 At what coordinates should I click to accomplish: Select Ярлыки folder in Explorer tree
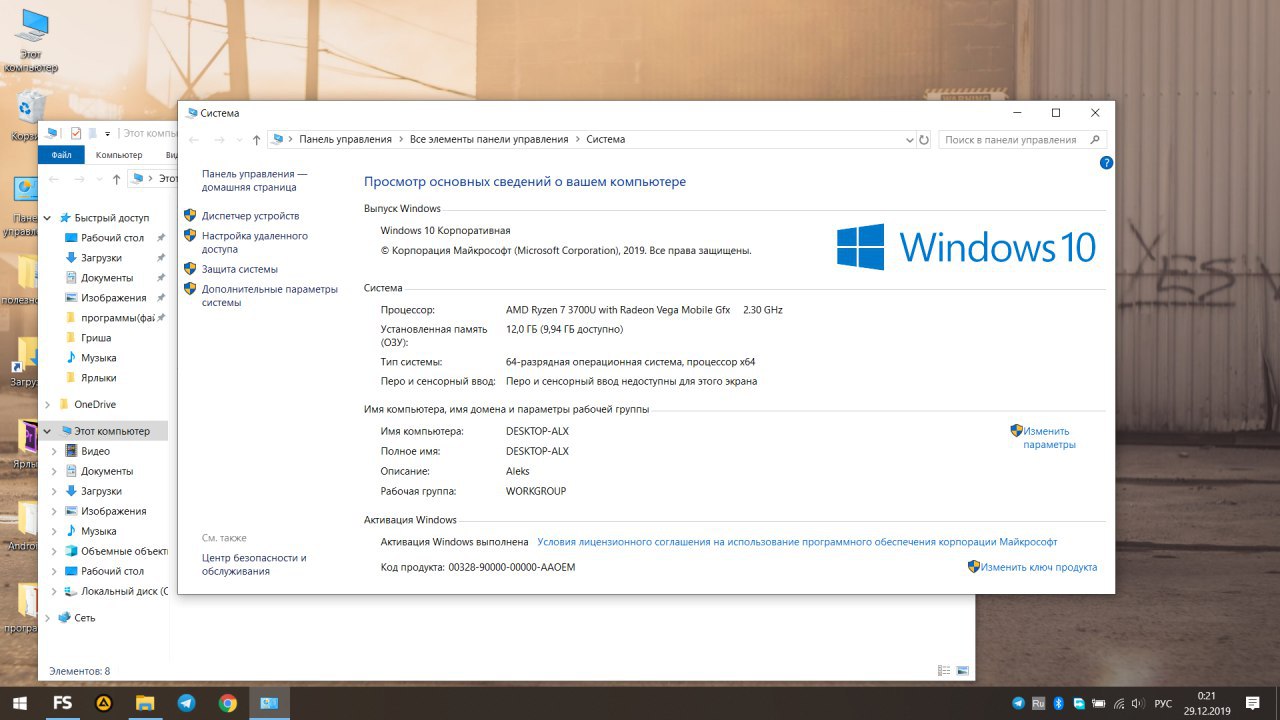click(x=99, y=378)
